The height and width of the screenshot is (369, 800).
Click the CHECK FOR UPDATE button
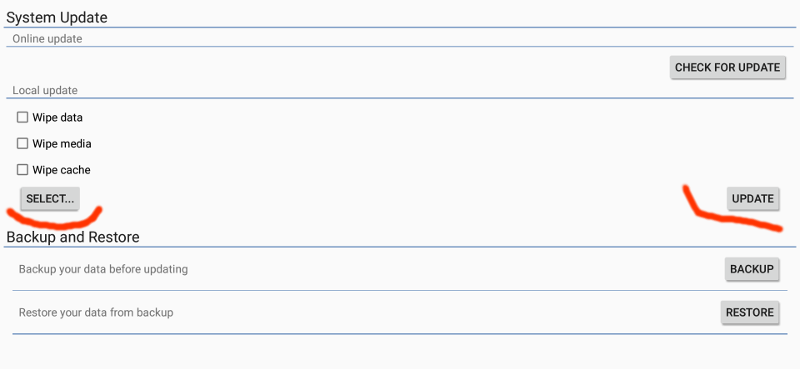(727, 67)
